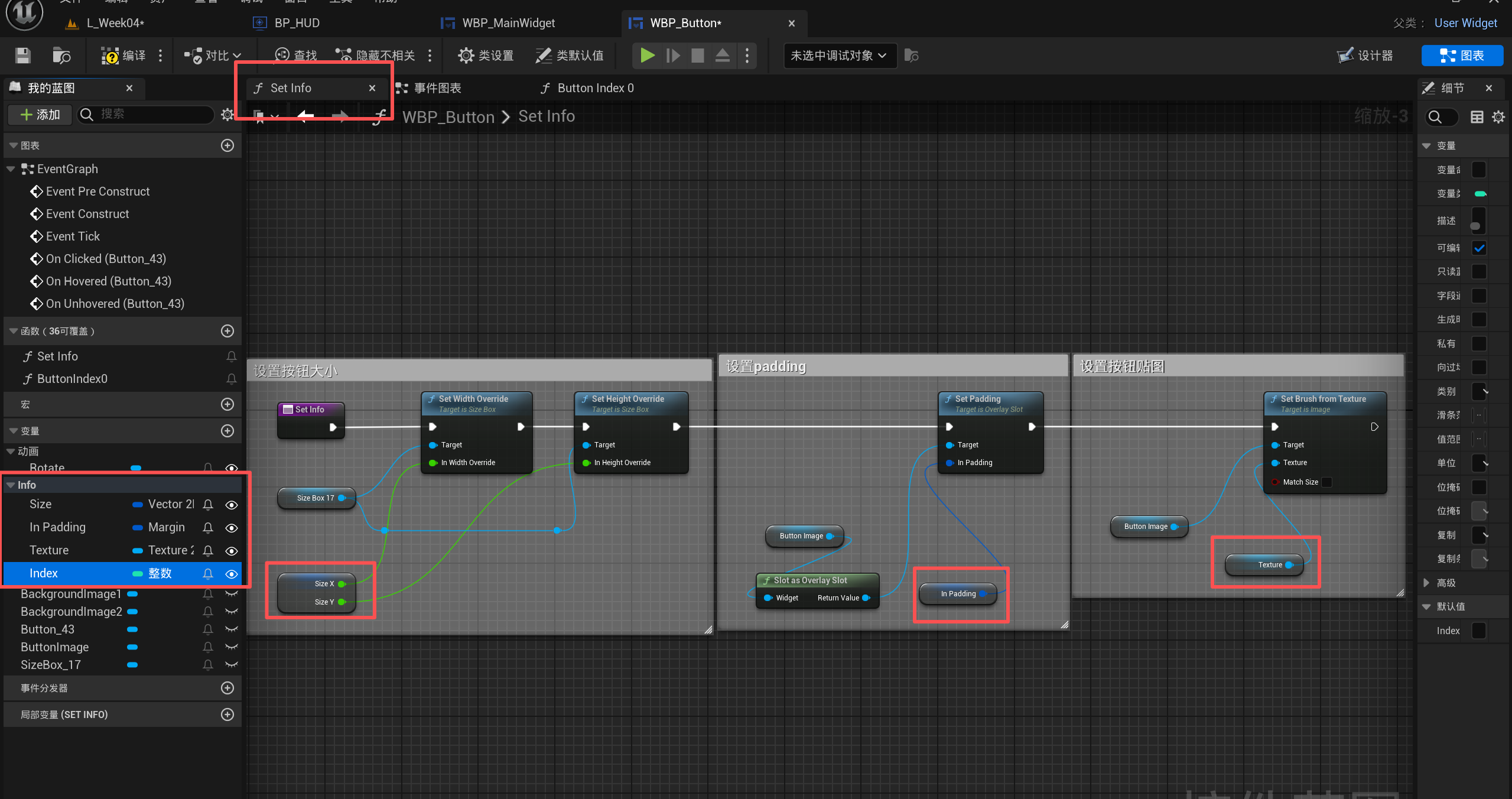Viewport: 1512px width, 799px height.
Task: Toggle closed eye for BackgroundImage1
Action: [x=232, y=594]
